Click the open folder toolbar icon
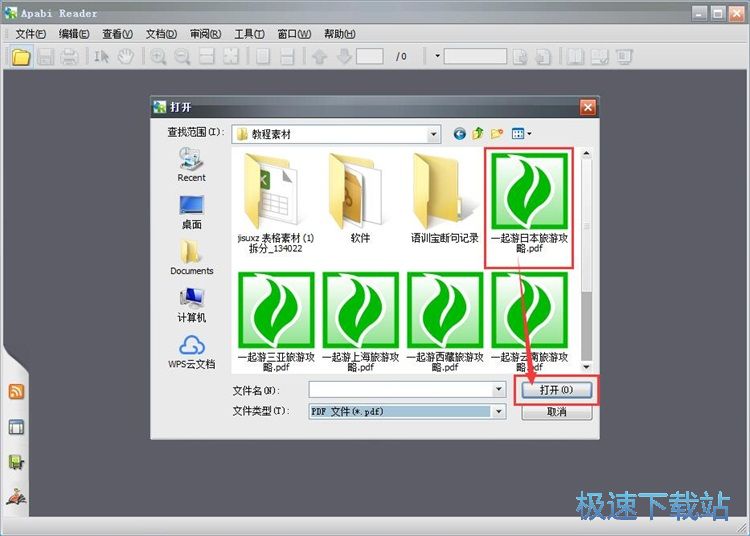This screenshot has width=750, height=536. 21,56
